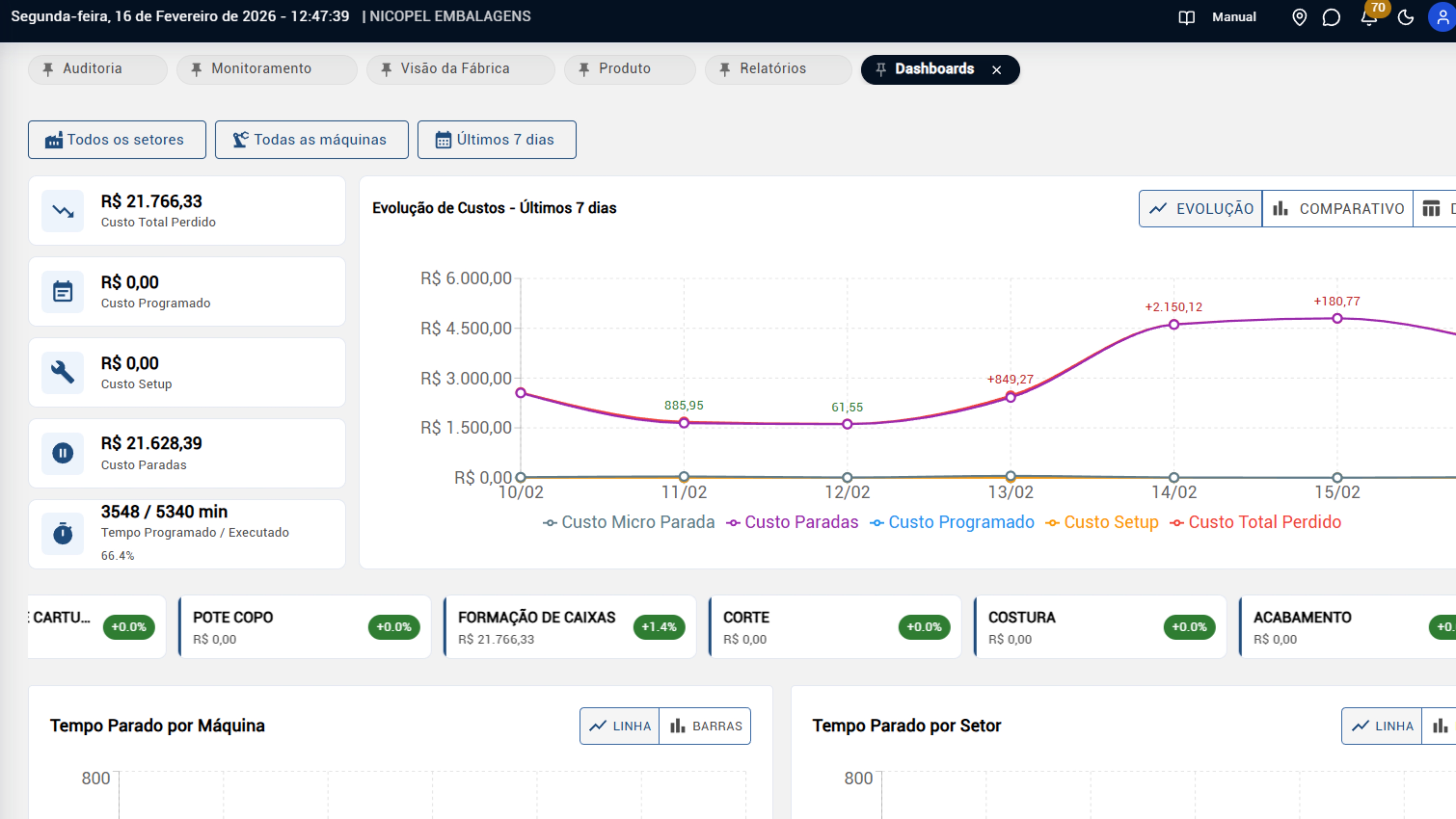
Task: Click the +2.150,12 chart label
Action: [1174, 307]
